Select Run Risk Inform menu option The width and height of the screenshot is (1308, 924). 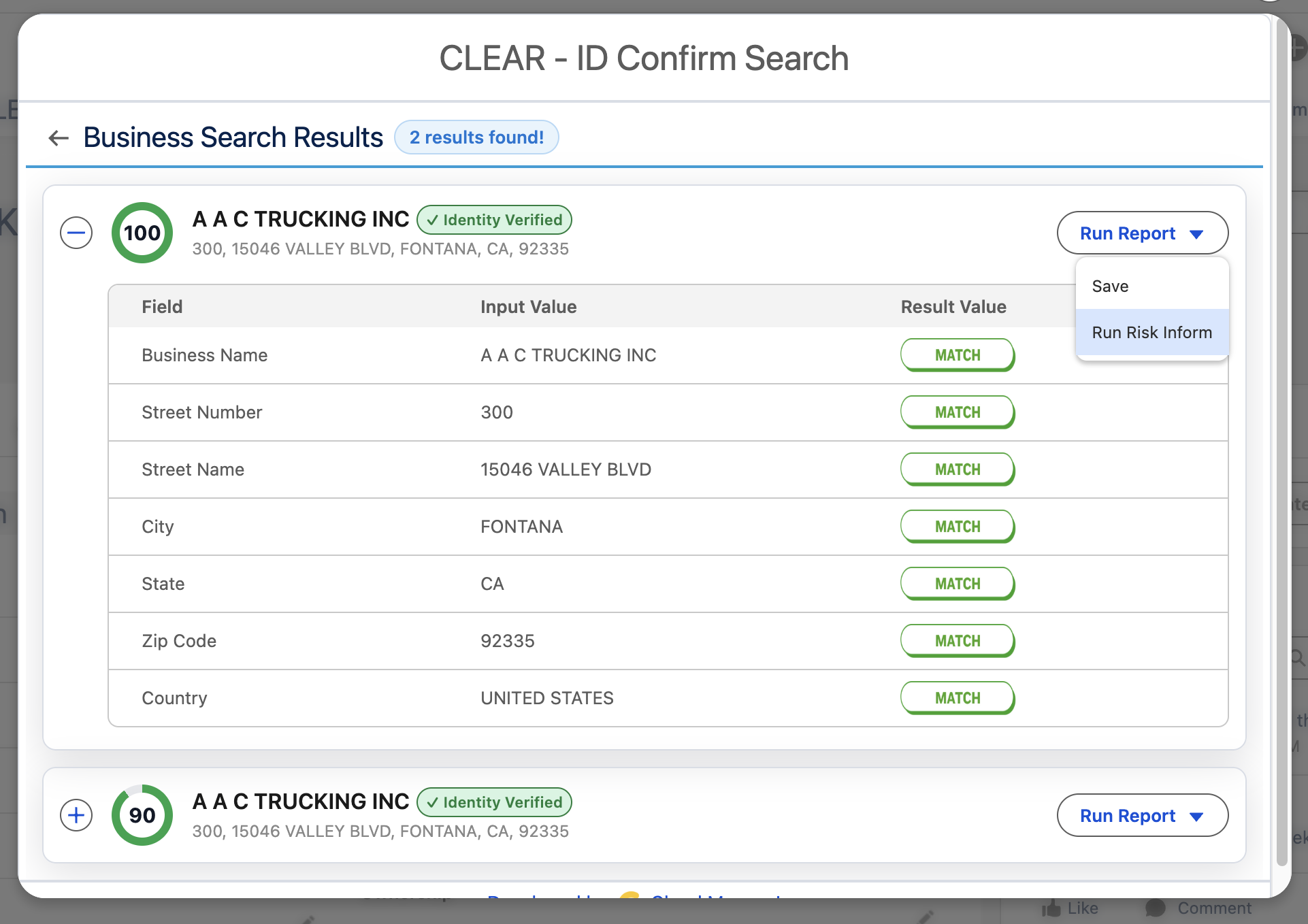(1152, 333)
